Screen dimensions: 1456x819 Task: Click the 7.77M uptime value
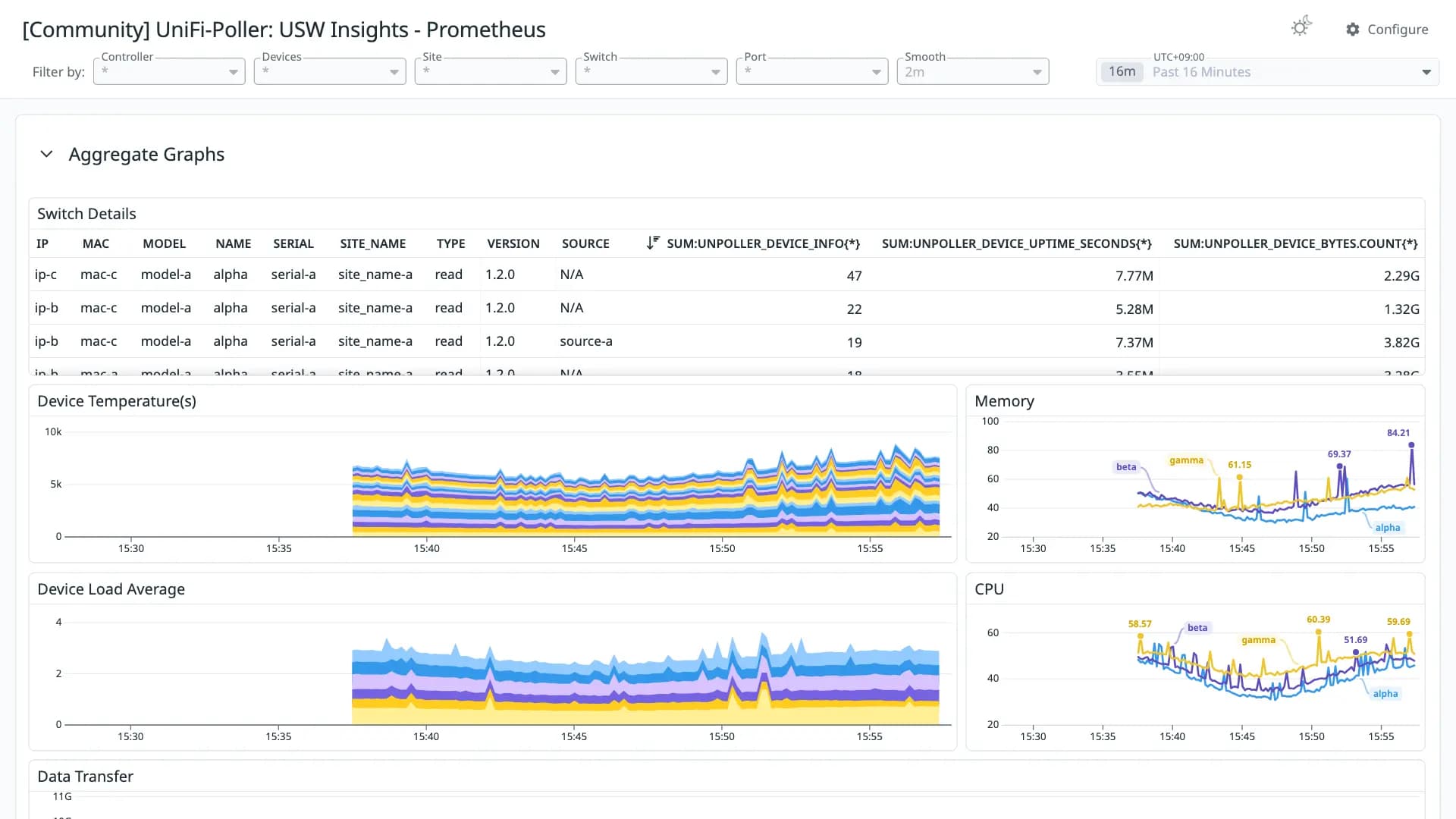[x=1134, y=276]
